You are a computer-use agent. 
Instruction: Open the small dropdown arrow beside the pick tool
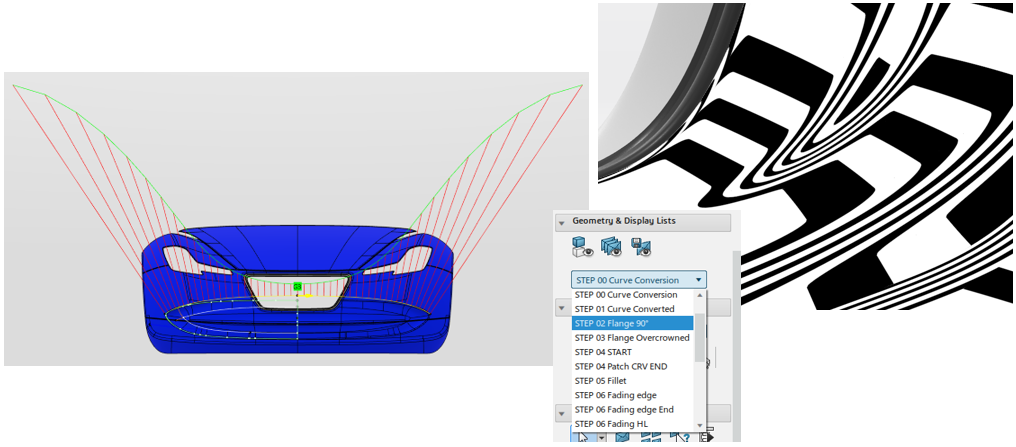click(600, 436)
